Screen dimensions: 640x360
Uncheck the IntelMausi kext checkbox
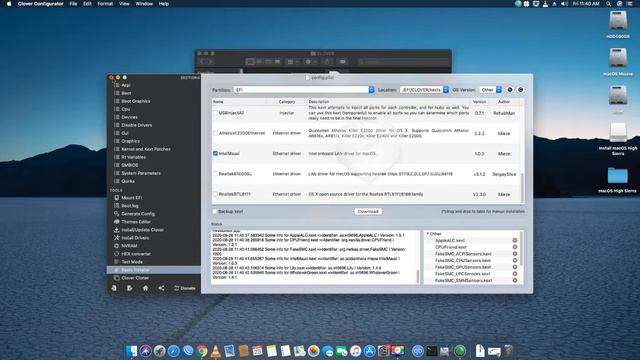tap(215, 153)
